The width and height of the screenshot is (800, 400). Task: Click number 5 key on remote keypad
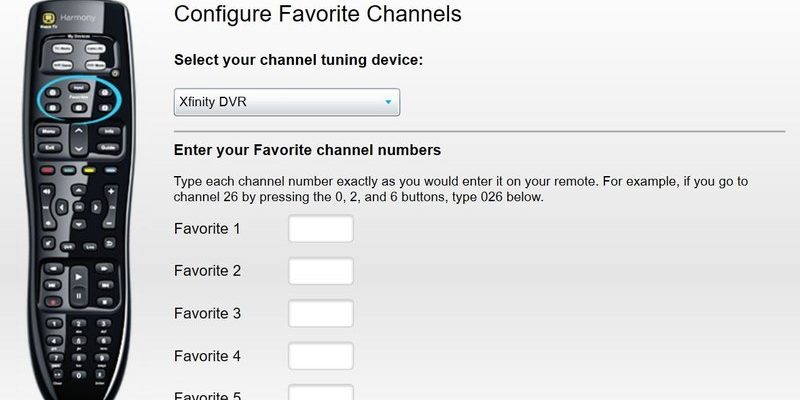point(79,341)
